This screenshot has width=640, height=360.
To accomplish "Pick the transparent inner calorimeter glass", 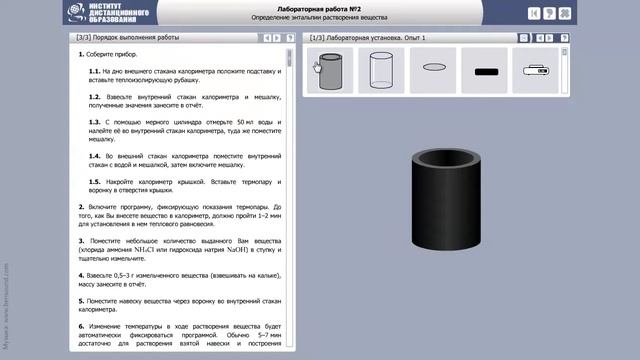I will [x=381, y=71].
